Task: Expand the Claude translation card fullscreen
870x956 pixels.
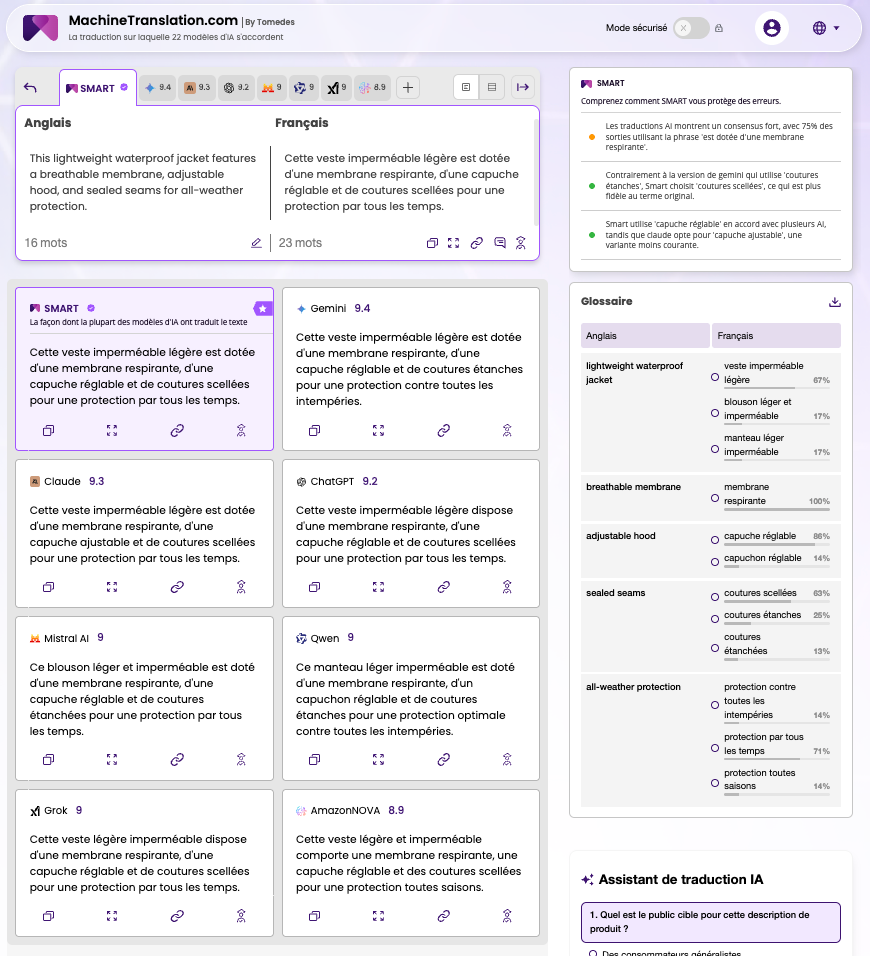Action: [x=112, y=587]
